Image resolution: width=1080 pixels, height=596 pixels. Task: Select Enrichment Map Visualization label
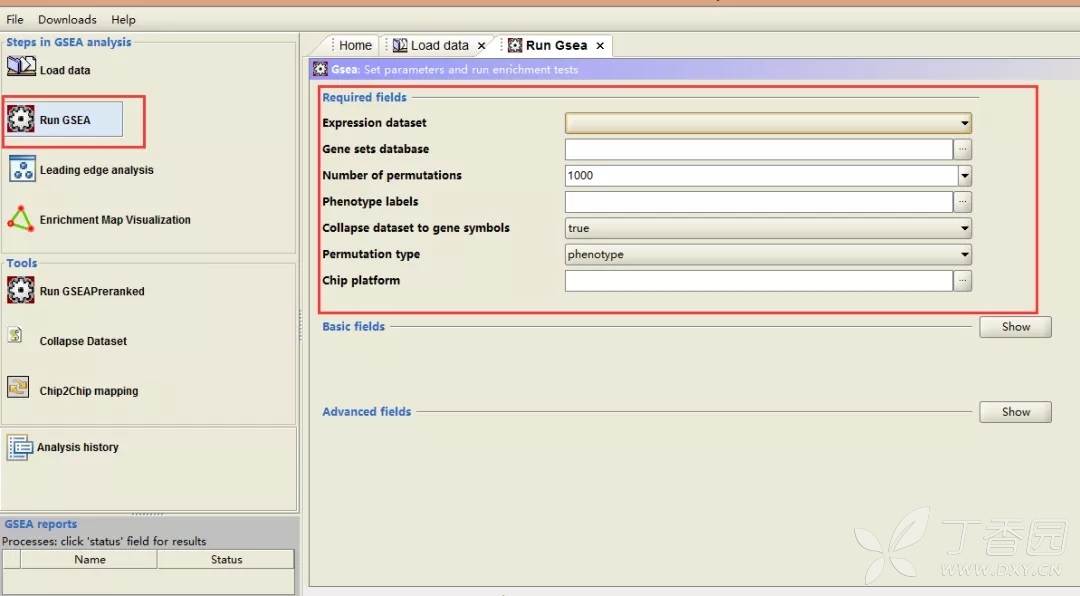tap(115, 220)
